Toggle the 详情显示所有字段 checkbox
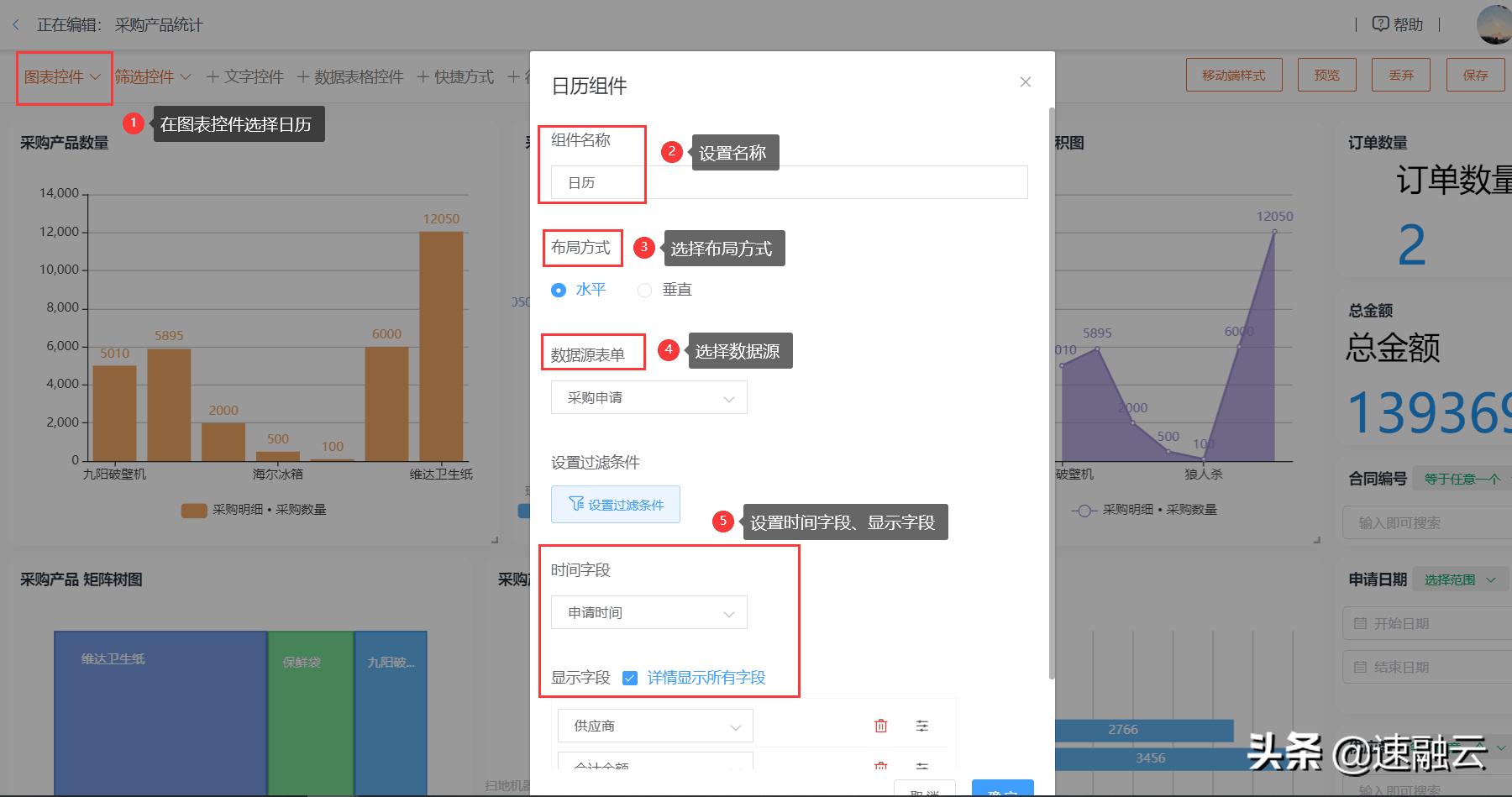The image size is (1512, 797). (629, 678)
